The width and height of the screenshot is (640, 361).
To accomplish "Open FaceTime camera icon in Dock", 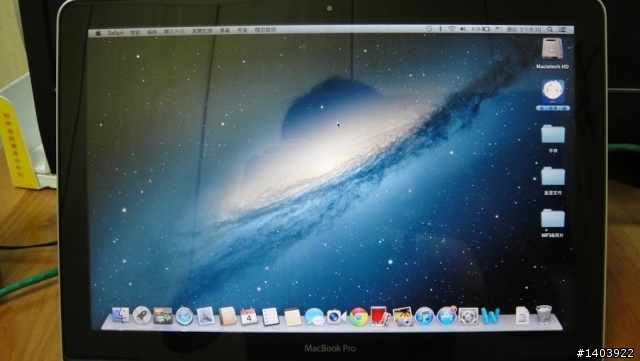I will tap(336, 317).
